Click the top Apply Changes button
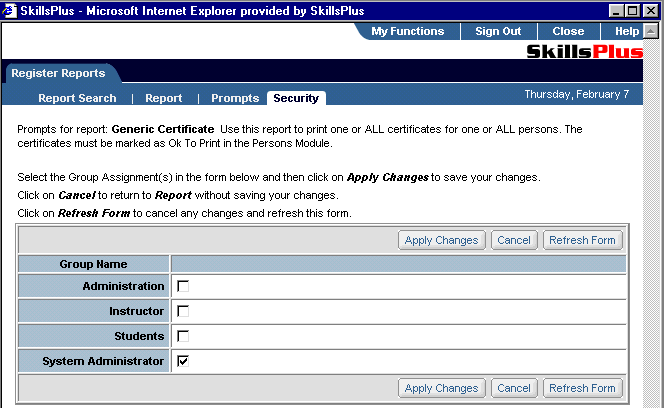 (x=442, y=240)
